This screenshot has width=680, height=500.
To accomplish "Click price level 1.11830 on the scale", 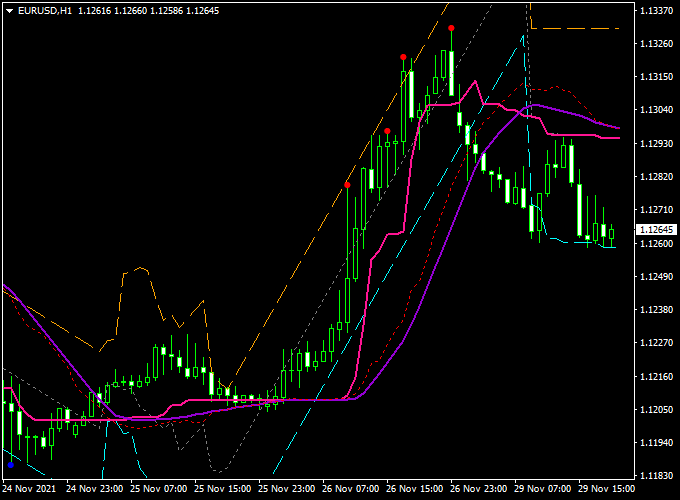I will [657, 476].
